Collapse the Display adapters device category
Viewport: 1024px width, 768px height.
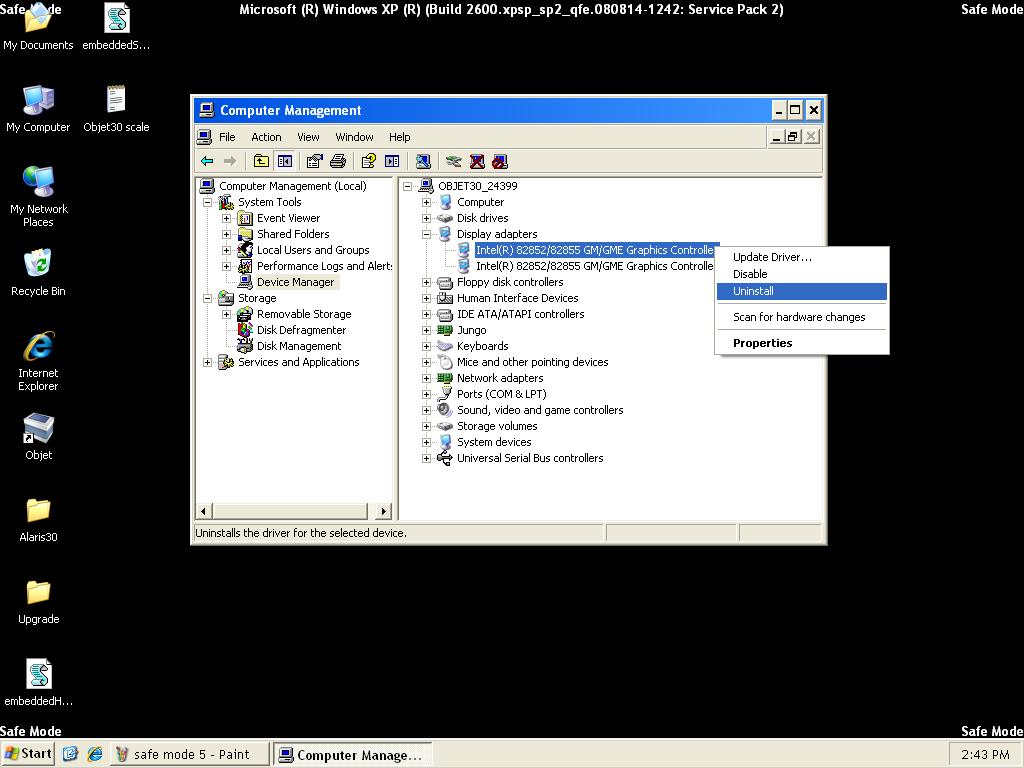tap(426, 234)
